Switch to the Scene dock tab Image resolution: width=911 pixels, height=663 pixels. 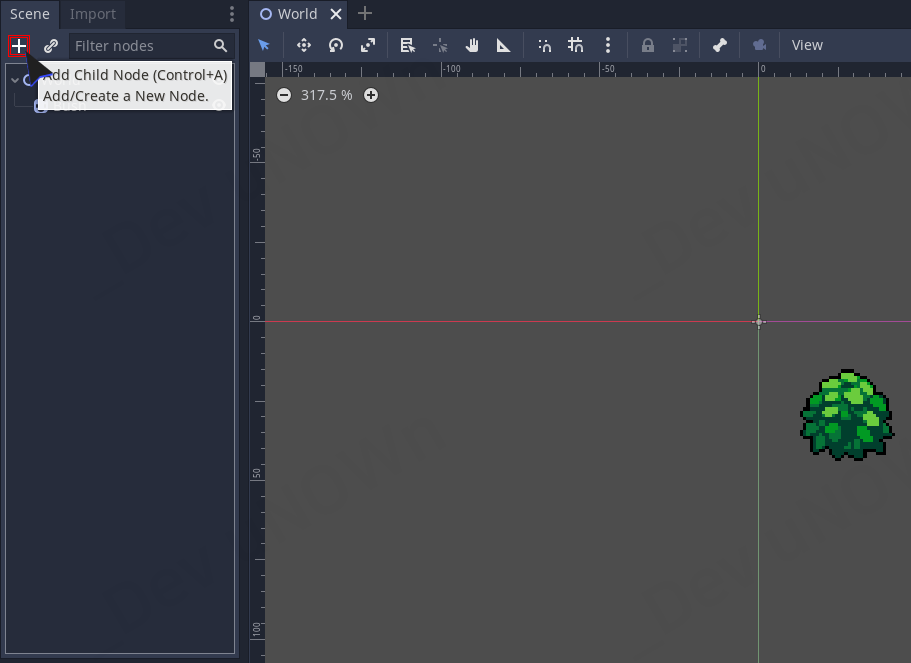[30, 14]
